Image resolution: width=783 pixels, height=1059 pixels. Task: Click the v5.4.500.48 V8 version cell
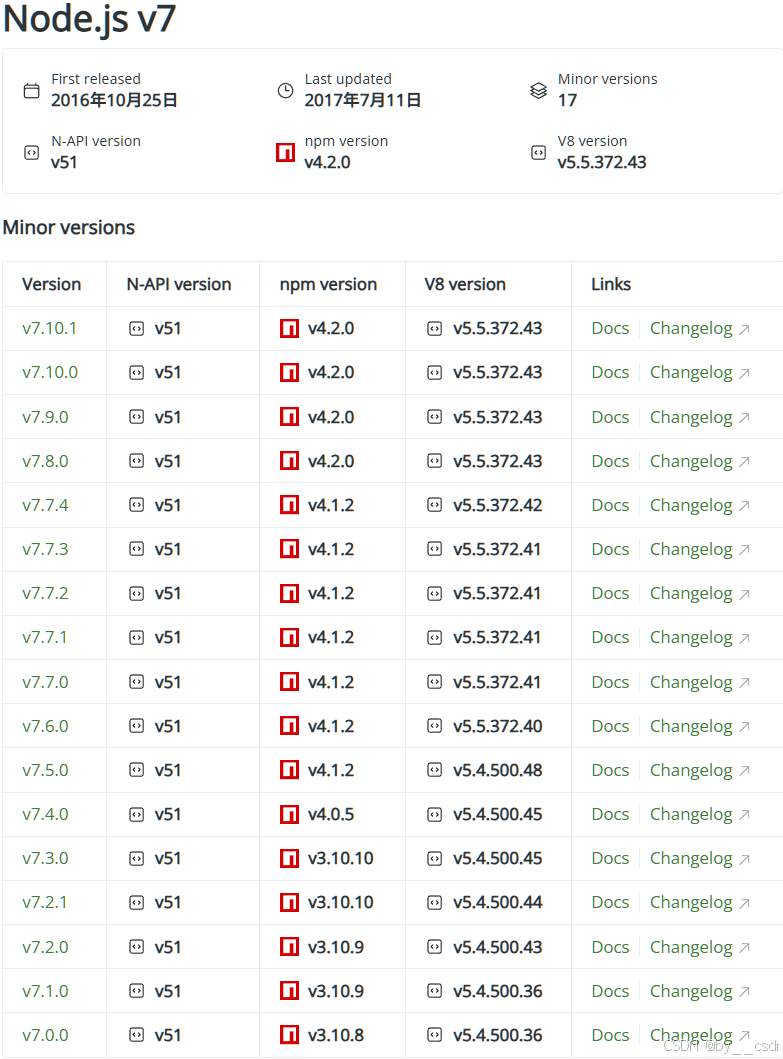coord(498,771)
